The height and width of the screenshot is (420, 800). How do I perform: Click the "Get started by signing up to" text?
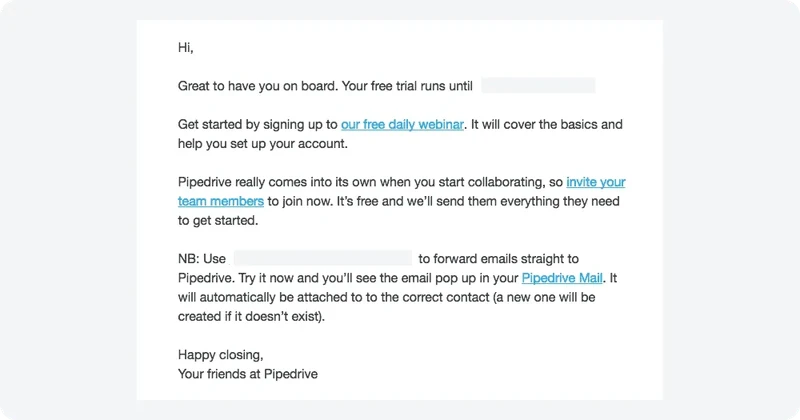(x=258, y=125)
